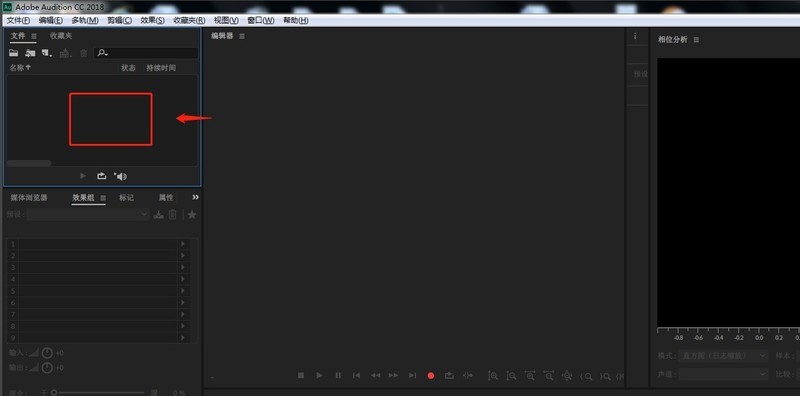
Task: Click the Skip Selection icon in transport
Action: (x=467, y=375)
